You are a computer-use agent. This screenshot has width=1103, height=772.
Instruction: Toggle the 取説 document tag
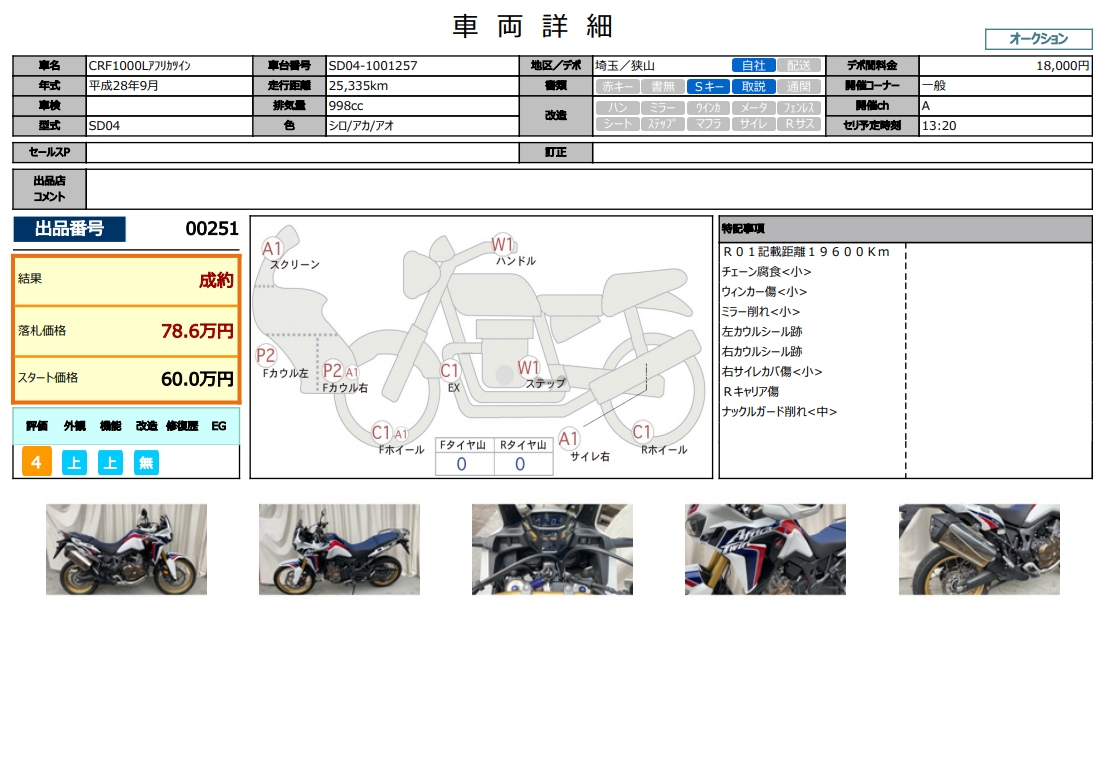point(753,87)
